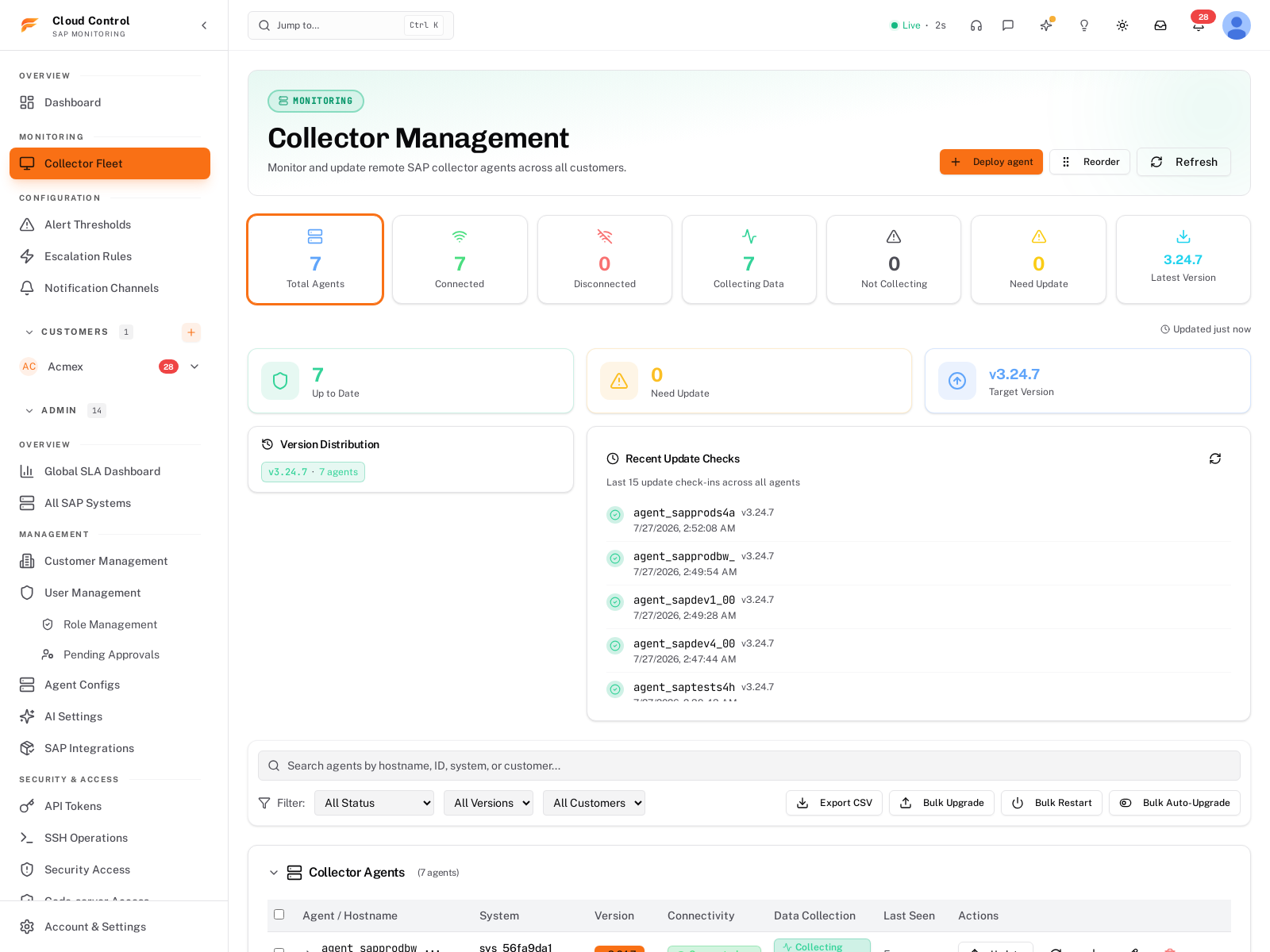The height and width of the screenshot is (952, 1270).
Task: Open Security Access page
Action: (110, 869)
